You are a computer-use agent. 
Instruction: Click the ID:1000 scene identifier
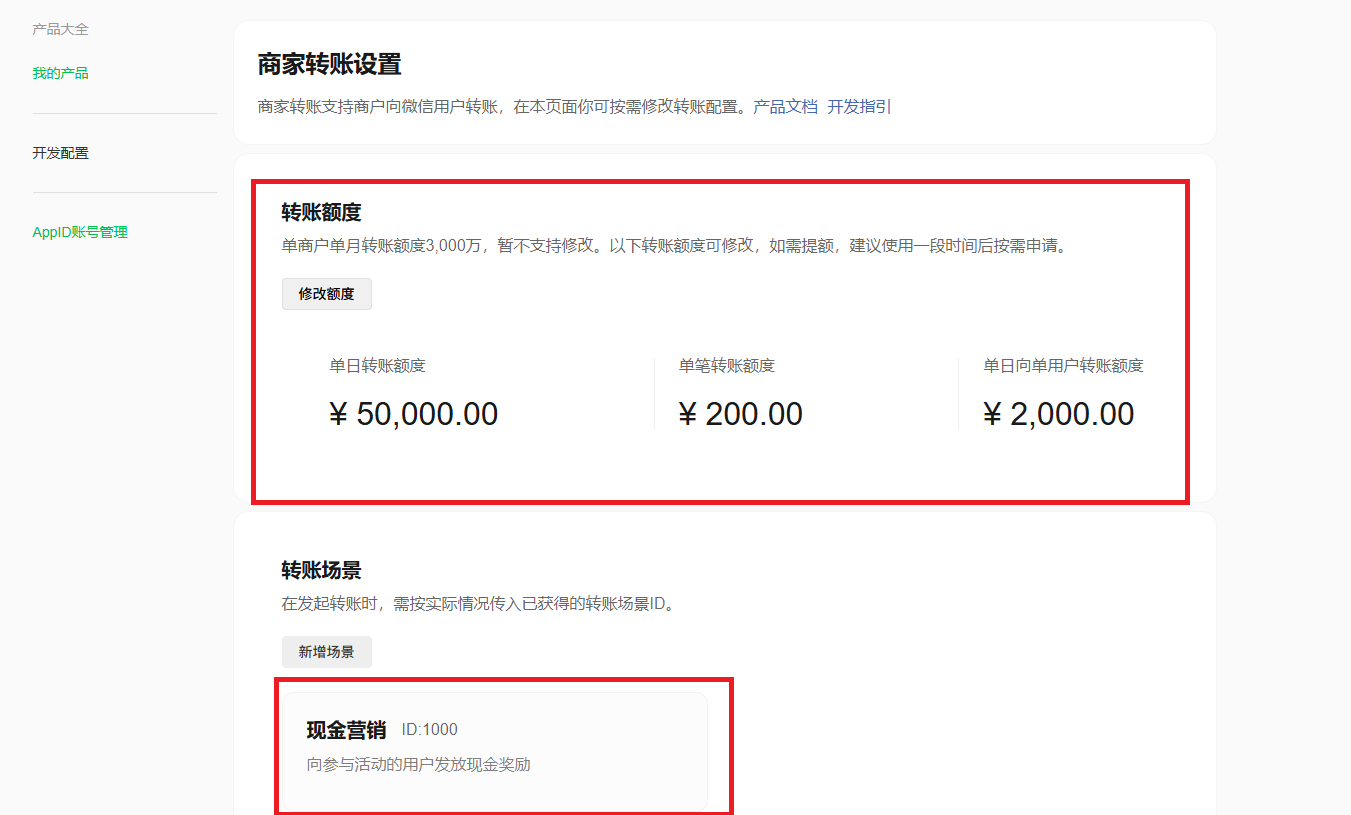click(429, 730)
